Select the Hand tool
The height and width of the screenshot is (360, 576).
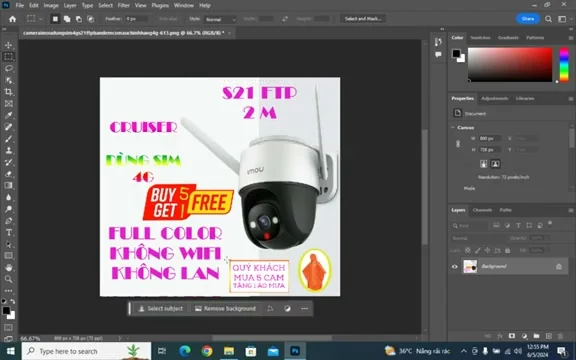click(x=8, y=267)
